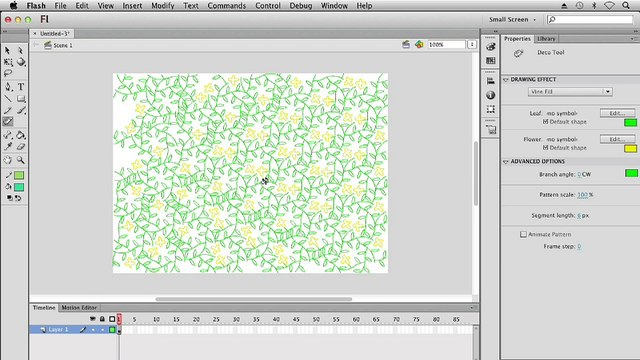The height and width of the screenshot is (360, 640).
Task: Click the Pattern scale 100 value
Action: click(582, 195)
